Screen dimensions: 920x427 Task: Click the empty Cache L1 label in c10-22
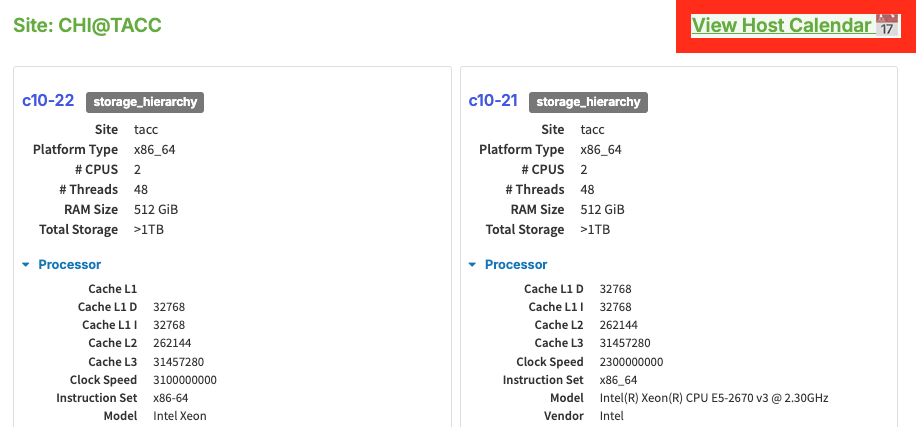click(x=113, y=289)
